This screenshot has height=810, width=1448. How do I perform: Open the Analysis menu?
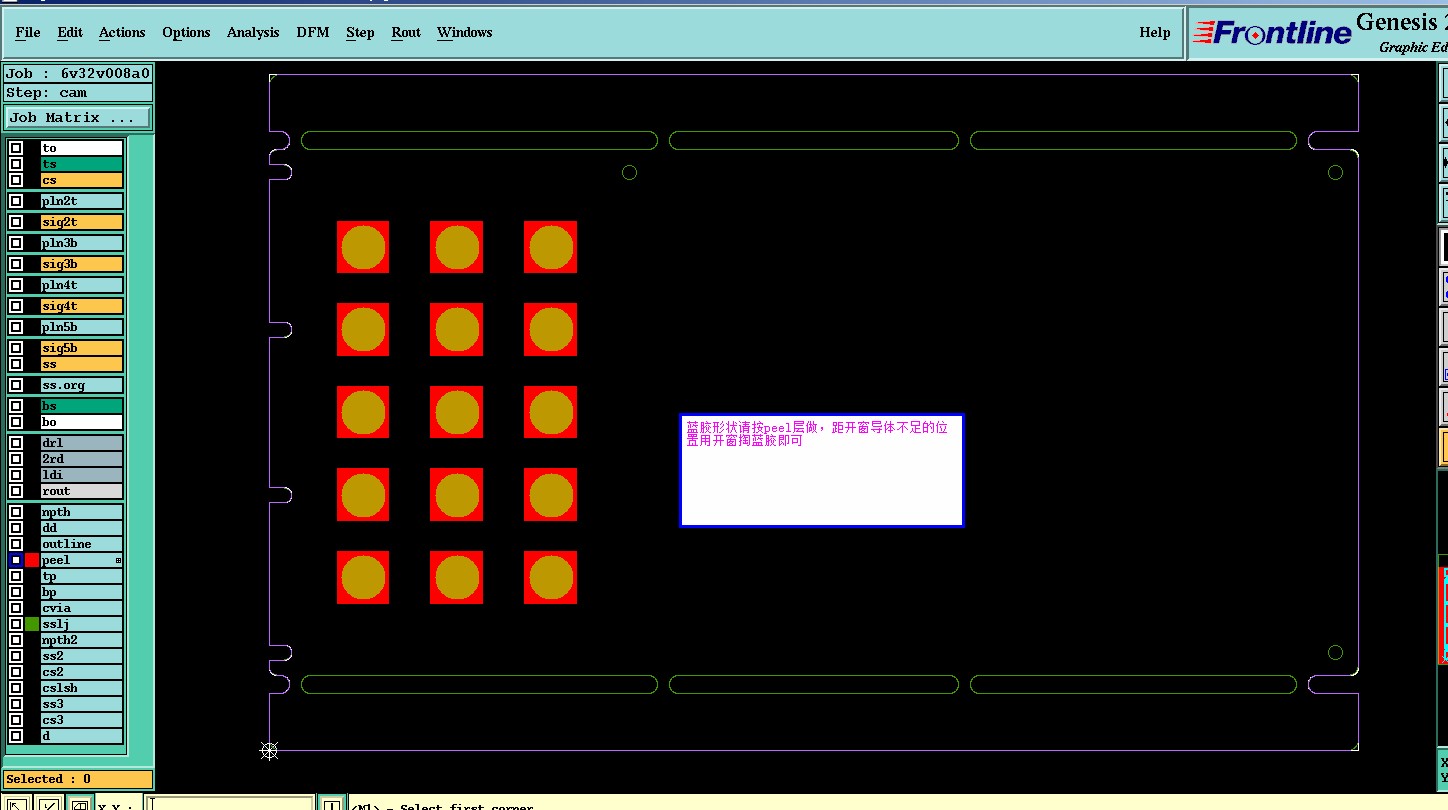[253, 32]
